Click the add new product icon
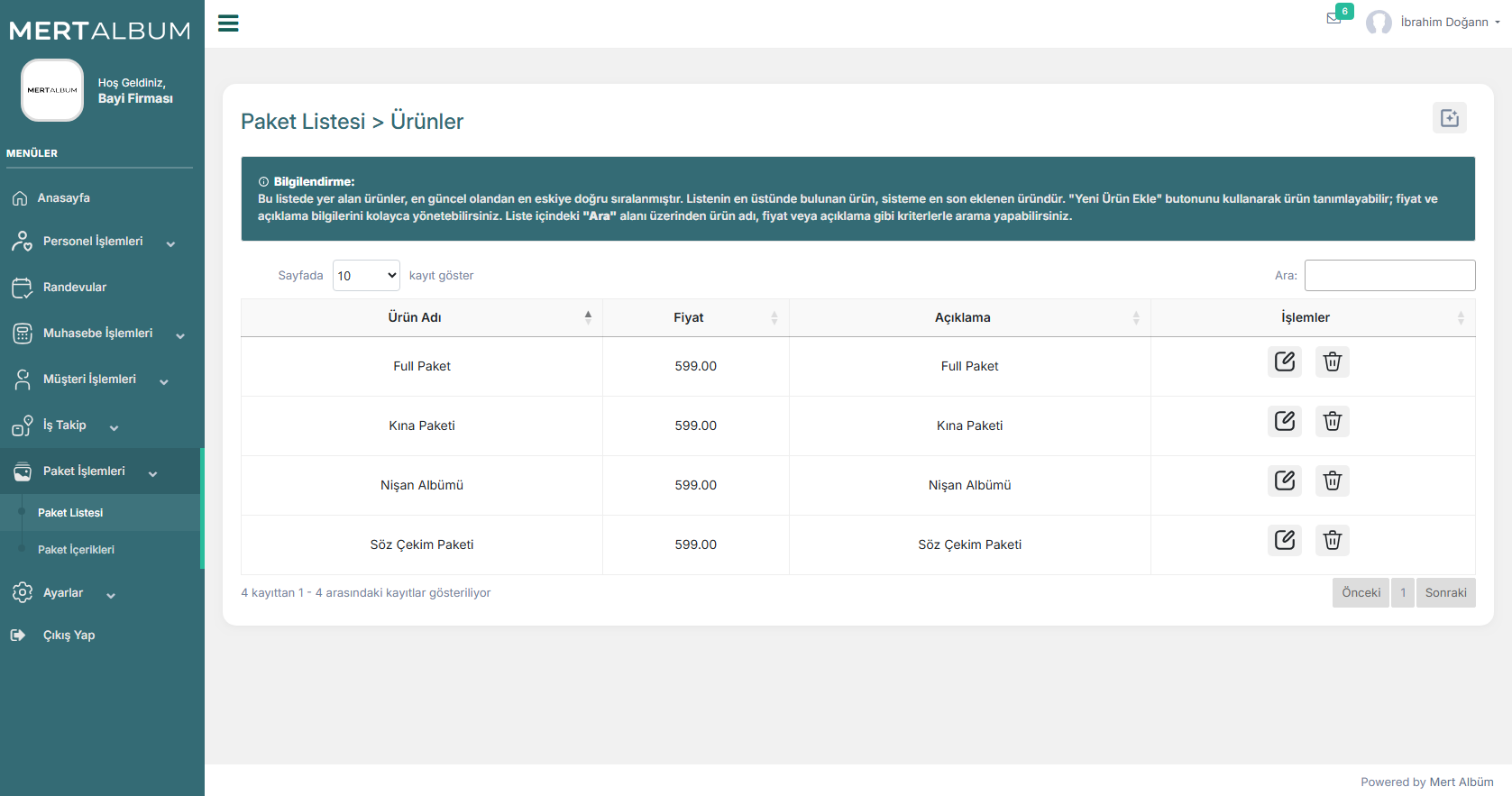 tap(1449, 118)
